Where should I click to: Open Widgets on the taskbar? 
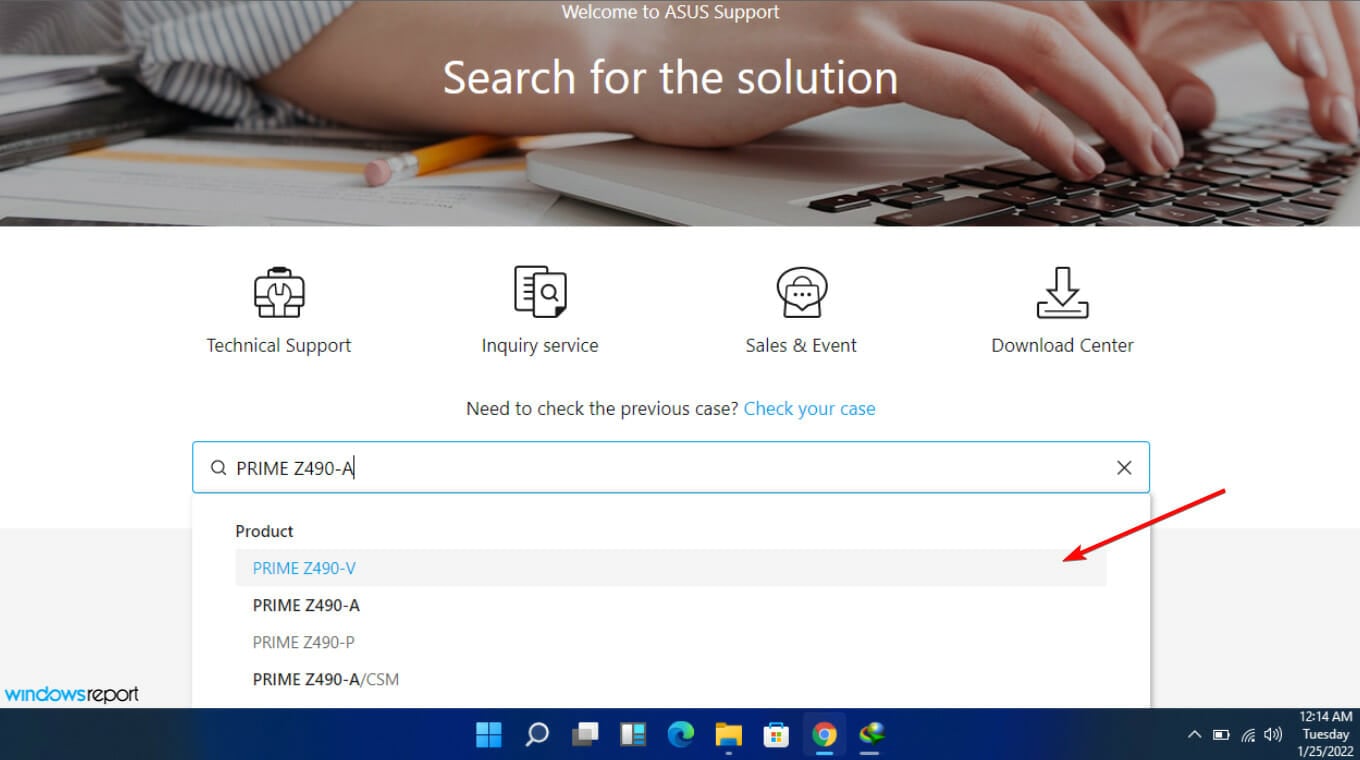(x=633, y=735)
